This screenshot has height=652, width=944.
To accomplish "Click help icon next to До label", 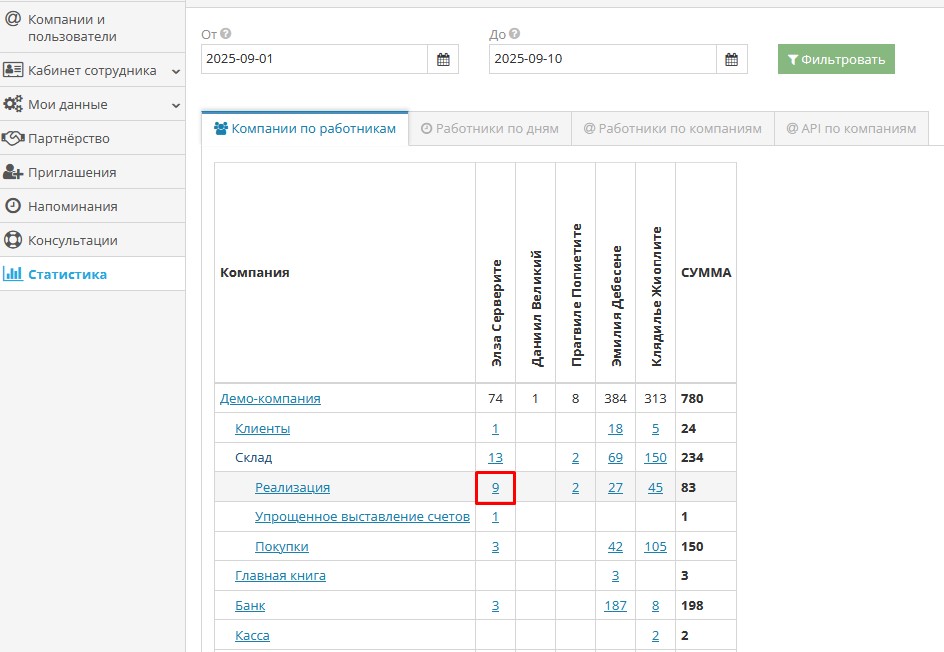I will pyautogui.click(x=514, y=34).
